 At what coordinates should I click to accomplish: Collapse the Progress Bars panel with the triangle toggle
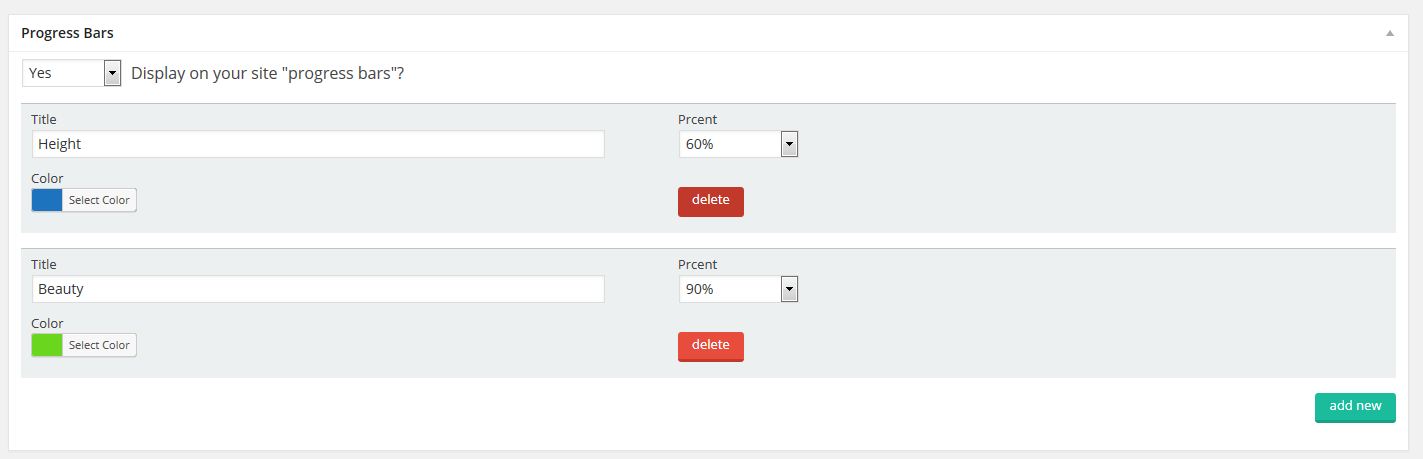point(1390,33)
